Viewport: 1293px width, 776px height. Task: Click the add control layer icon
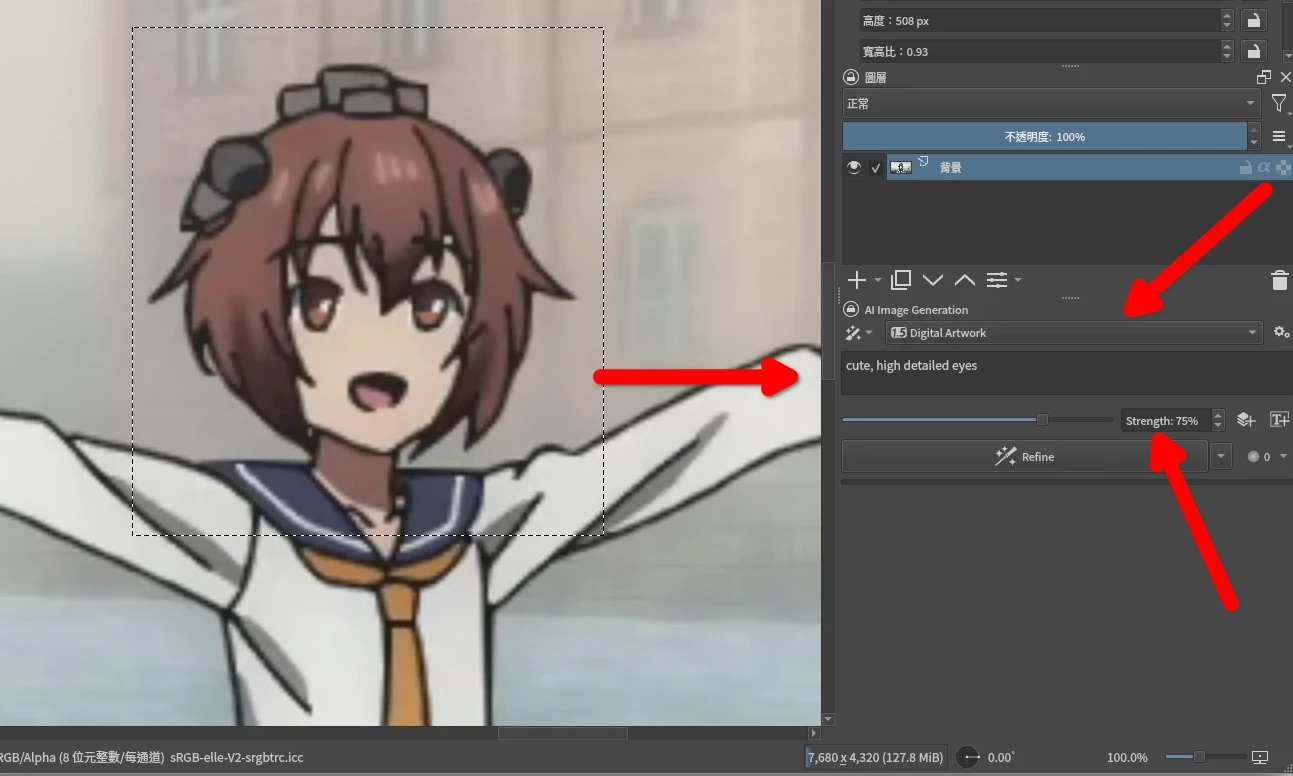[1245, 420]
